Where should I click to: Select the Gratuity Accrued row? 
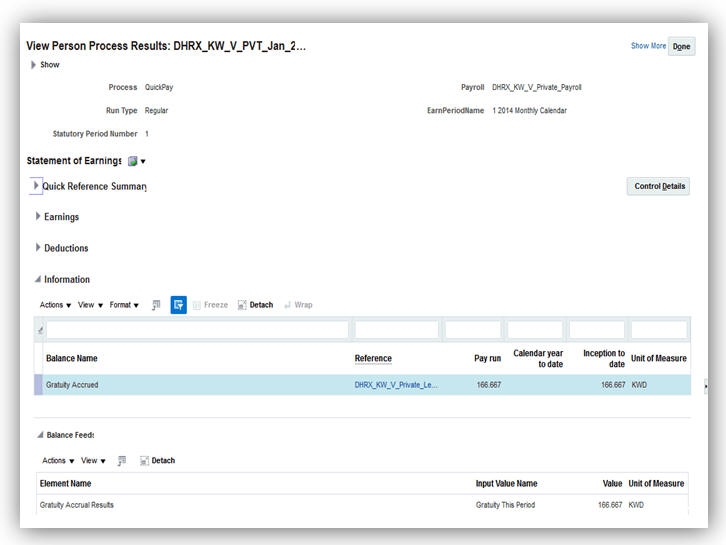point(363,385)
